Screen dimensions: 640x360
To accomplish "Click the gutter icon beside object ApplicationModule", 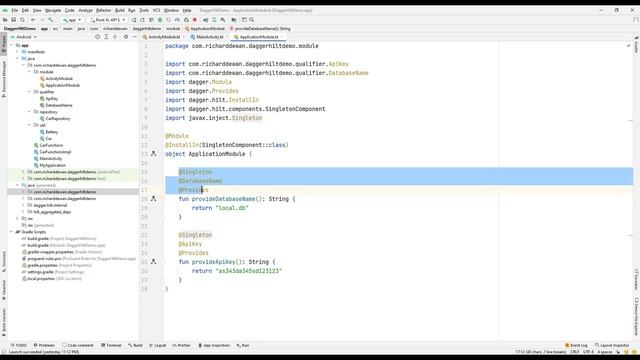I will click(153, 154).
